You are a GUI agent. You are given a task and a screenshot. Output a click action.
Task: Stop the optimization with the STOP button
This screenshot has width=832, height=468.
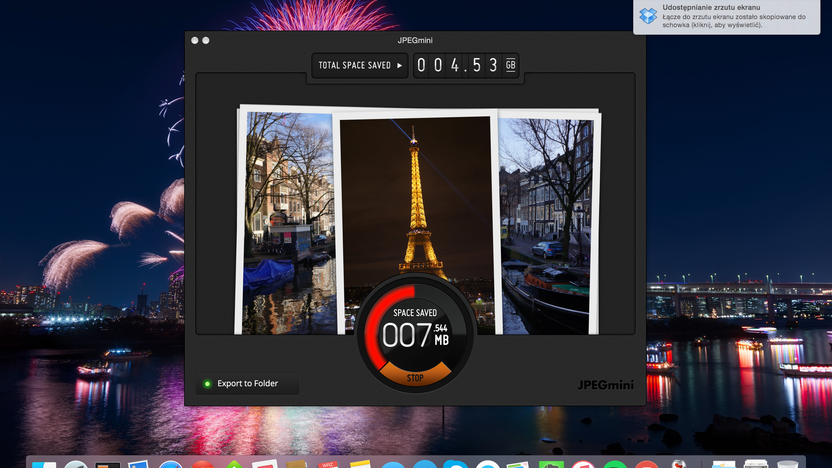point(415,376)
